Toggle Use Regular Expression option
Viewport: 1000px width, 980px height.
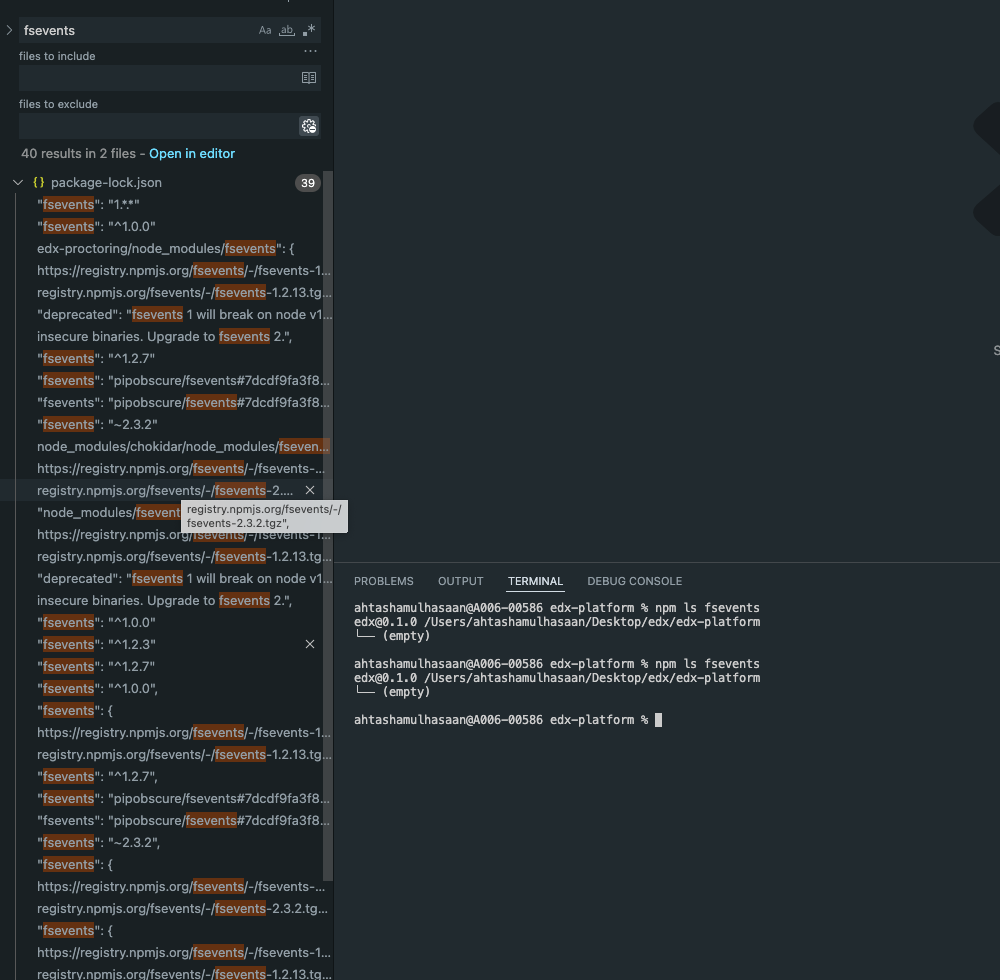click(x=309, y=30)
